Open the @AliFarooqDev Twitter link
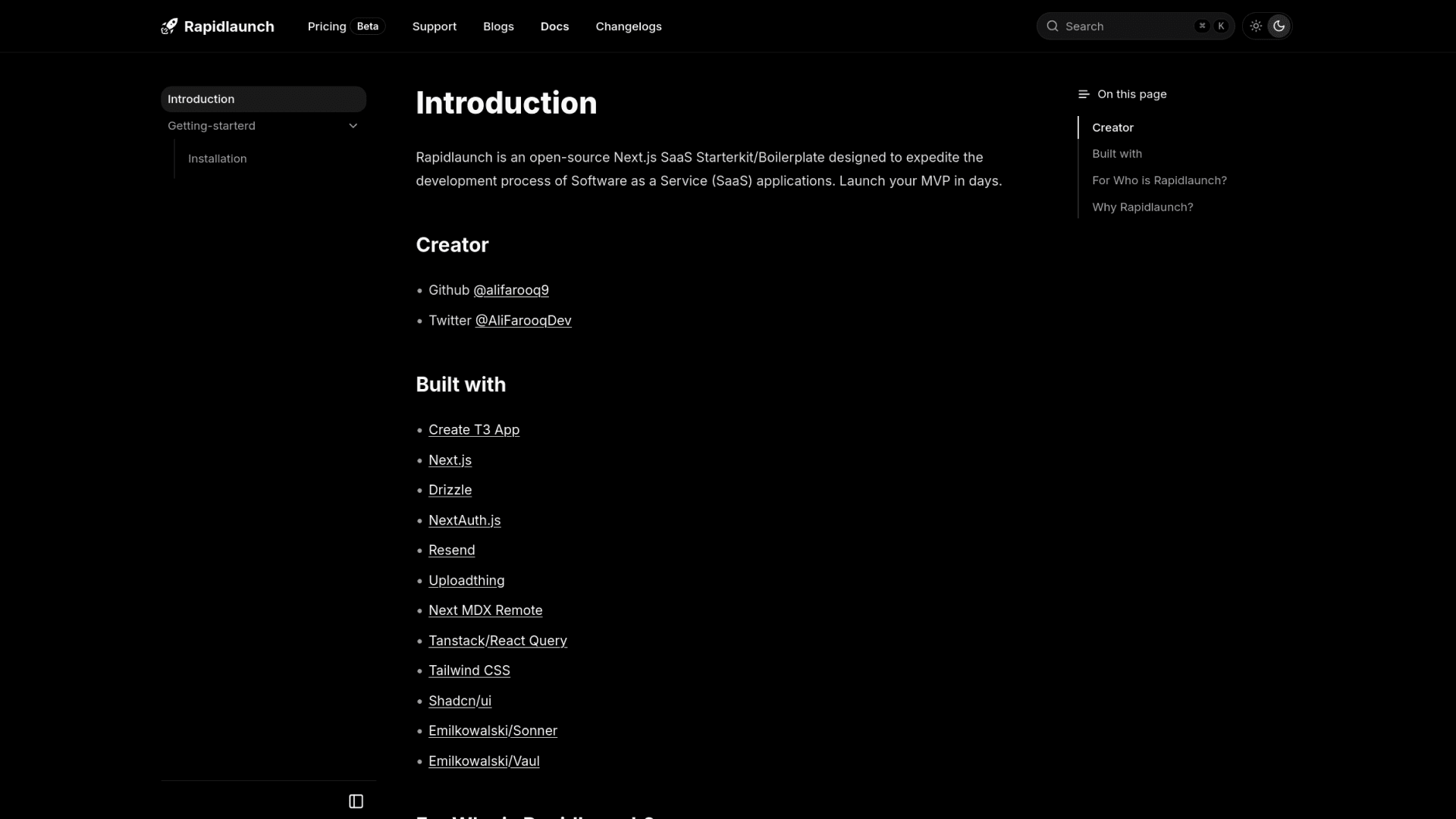The height and width of the screenshot is (819, 1456). (x=523, y=321)
